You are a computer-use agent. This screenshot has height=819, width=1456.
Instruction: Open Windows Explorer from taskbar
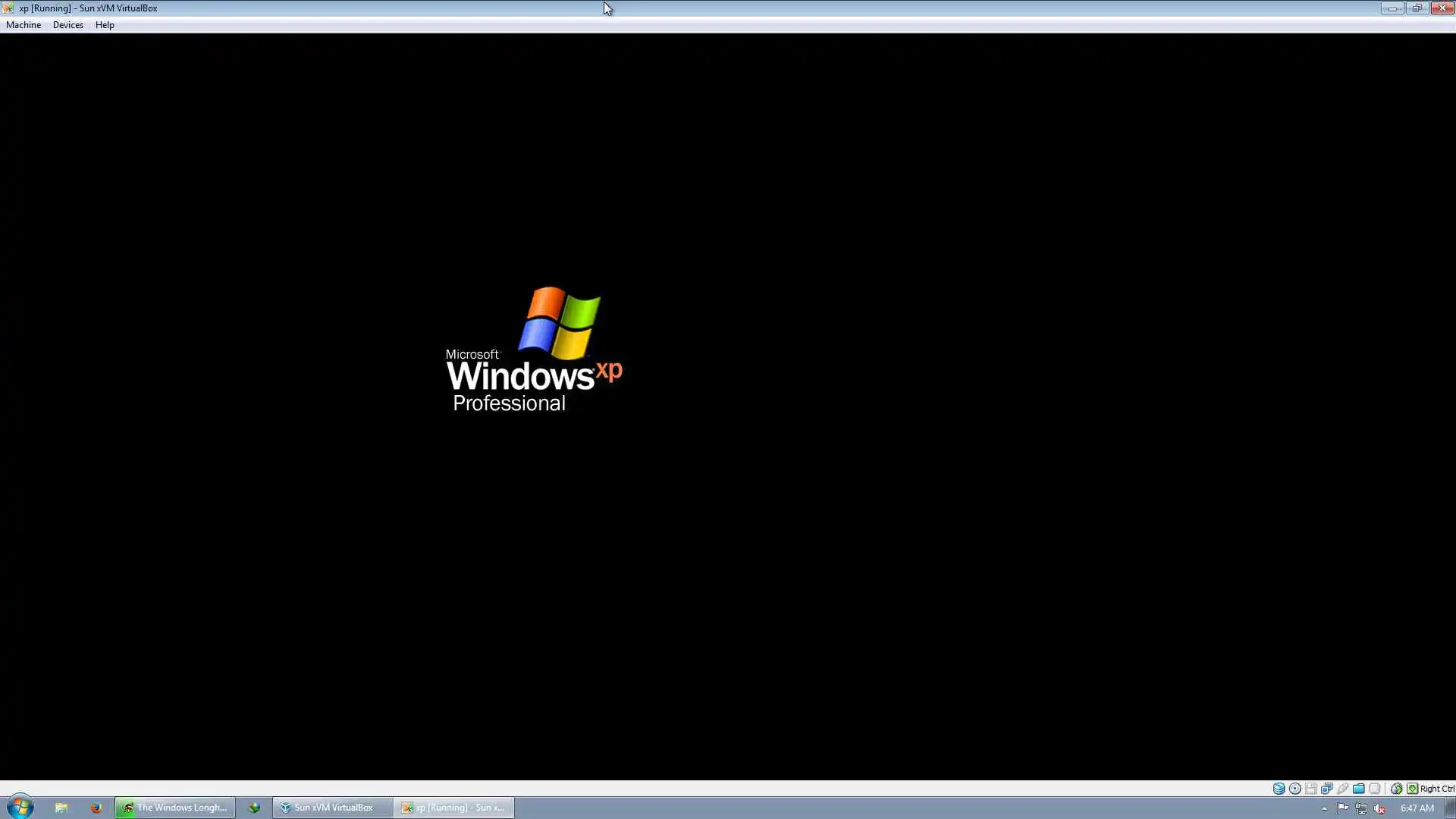(x=61, y=808)
